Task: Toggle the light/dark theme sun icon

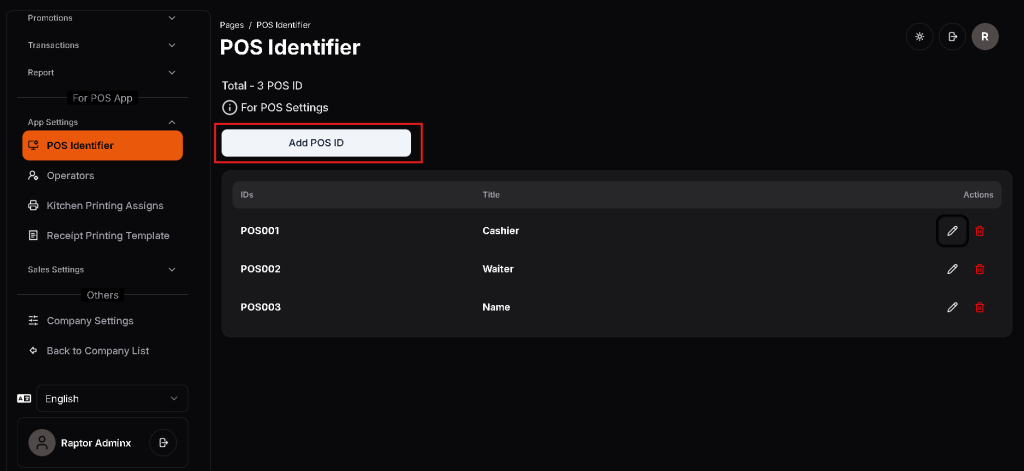Action: click(918, 37)
